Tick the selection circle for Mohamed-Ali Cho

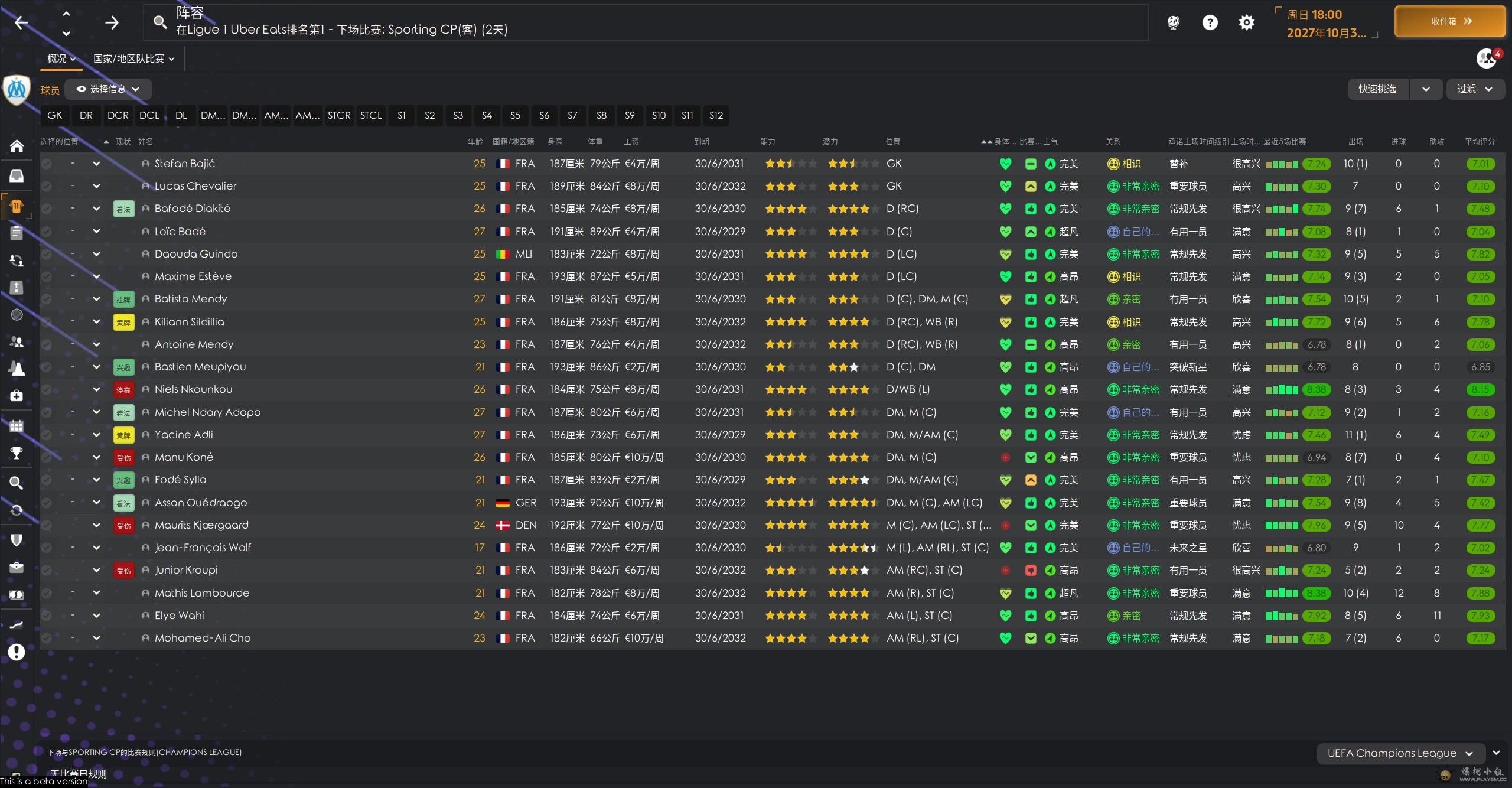coord(47,638)
